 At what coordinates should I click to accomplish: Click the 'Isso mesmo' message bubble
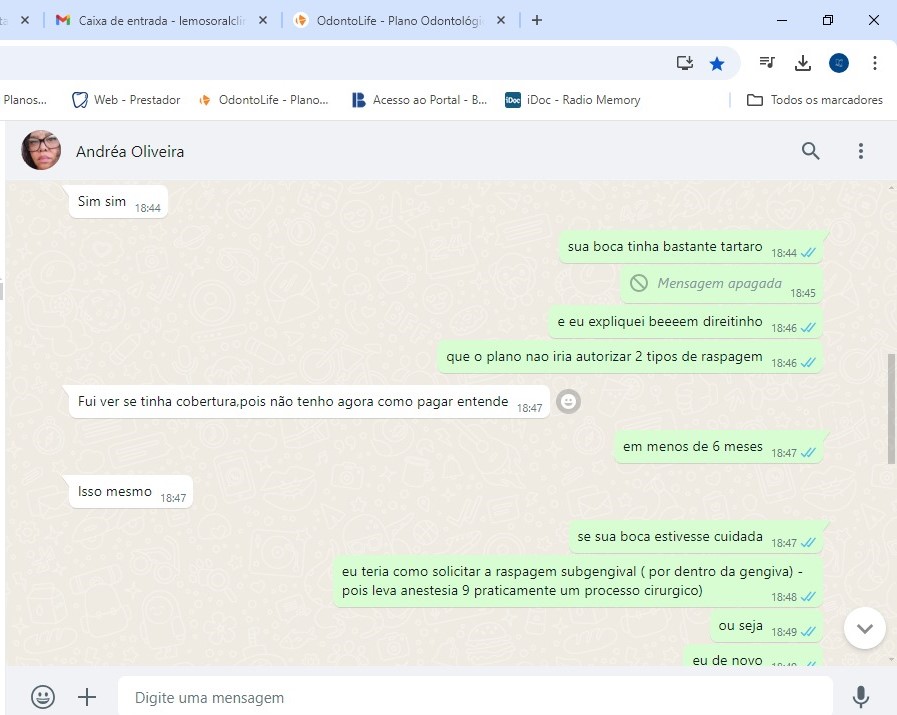tap(131, 492)
